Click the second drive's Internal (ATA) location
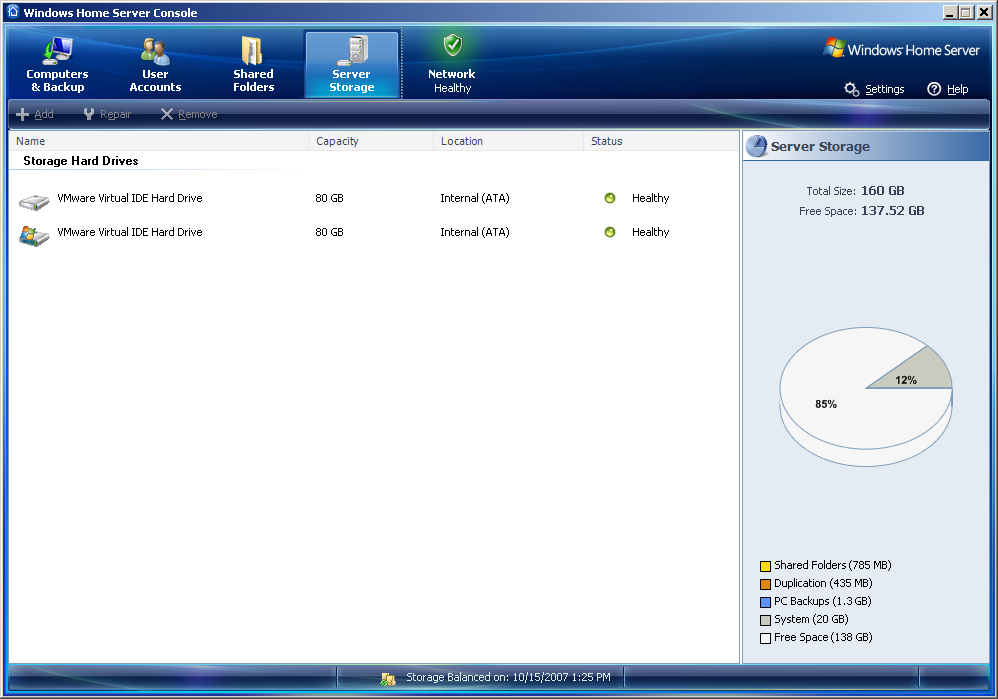The width and height of the screenshot is (998, 699). click(475, 232)
